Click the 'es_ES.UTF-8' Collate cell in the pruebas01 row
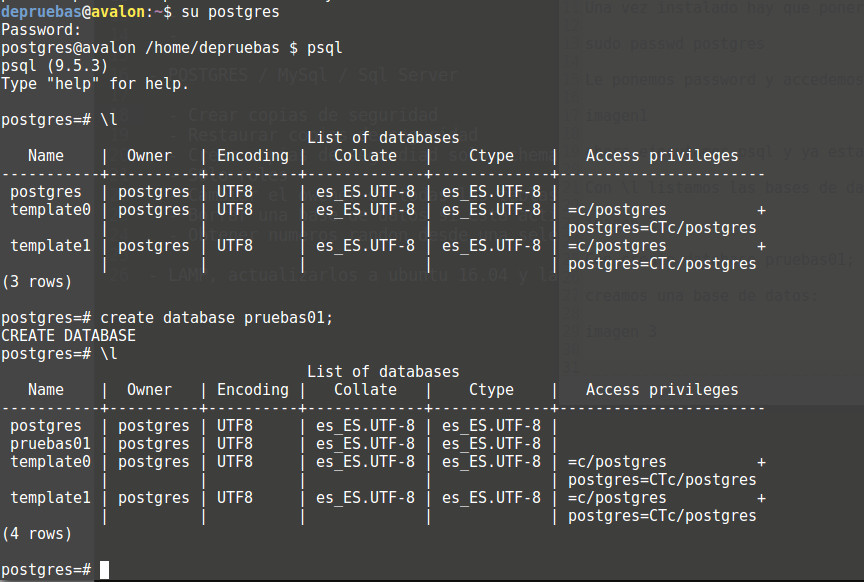The width and height of the screenshot is (864, 582). point(365,444)
